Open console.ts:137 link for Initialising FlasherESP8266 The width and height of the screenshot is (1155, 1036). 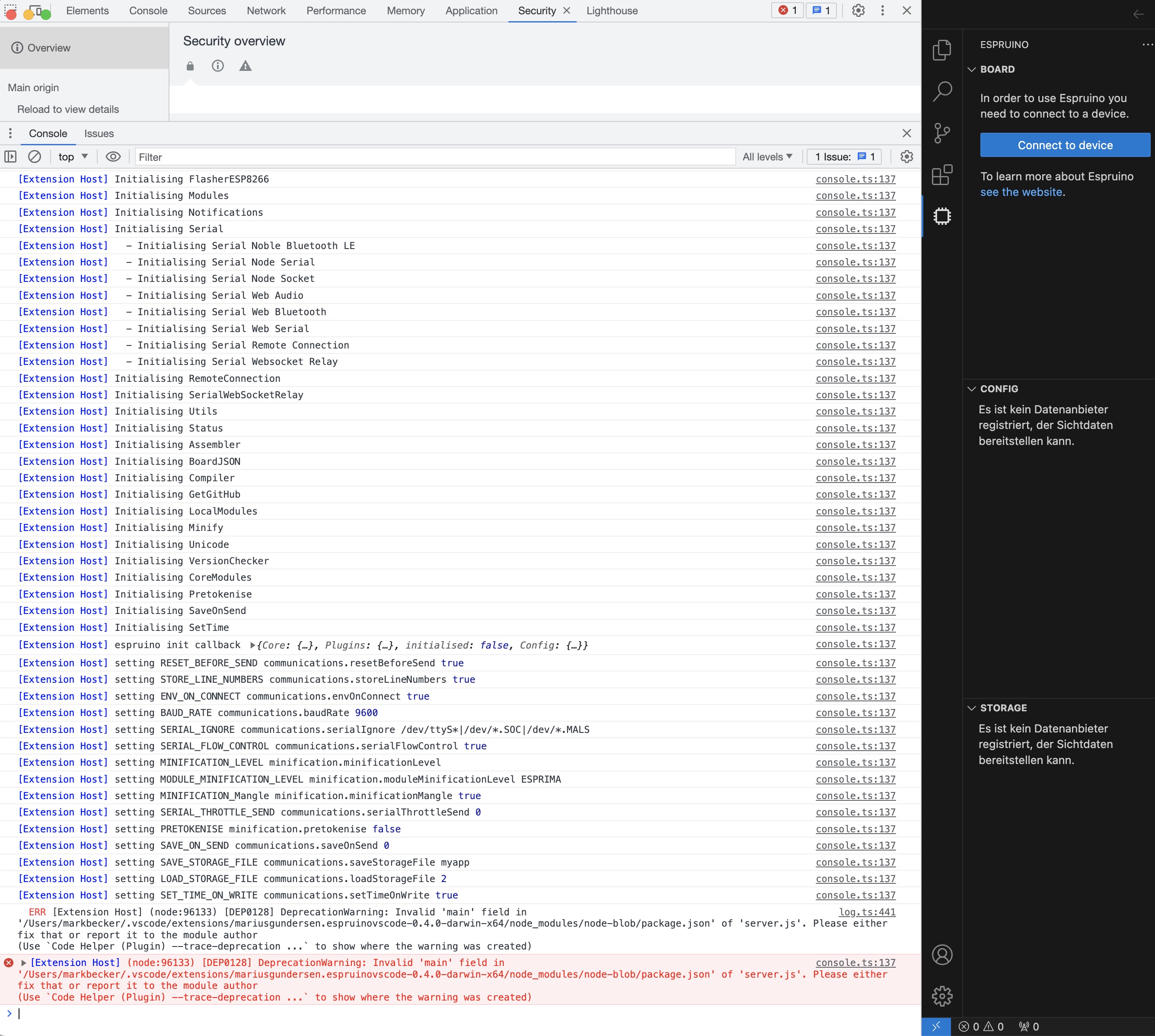pyautogui.click(x=855, y=179)
